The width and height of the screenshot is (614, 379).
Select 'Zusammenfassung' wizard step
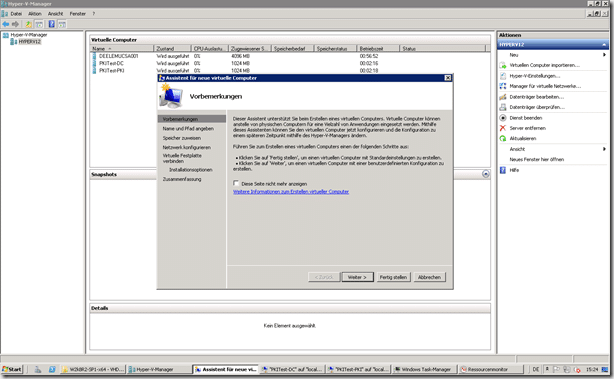click(182, 179)
